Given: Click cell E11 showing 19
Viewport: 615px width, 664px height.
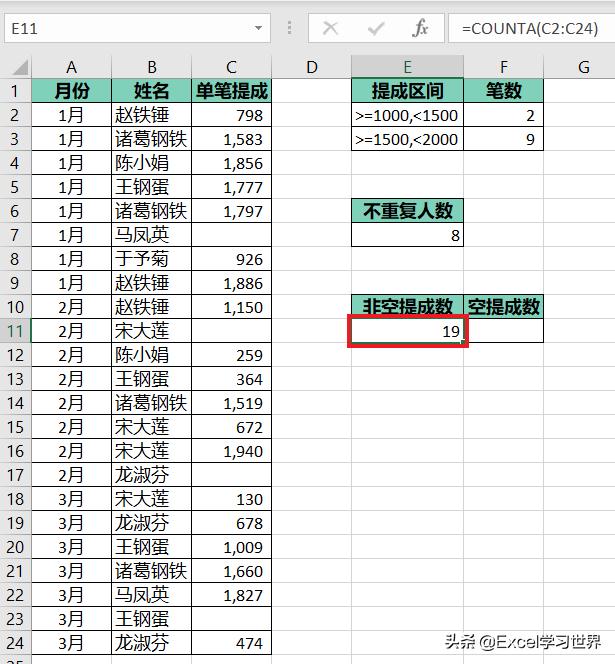Looking at the screenshot, I should (x=407, y=331).
